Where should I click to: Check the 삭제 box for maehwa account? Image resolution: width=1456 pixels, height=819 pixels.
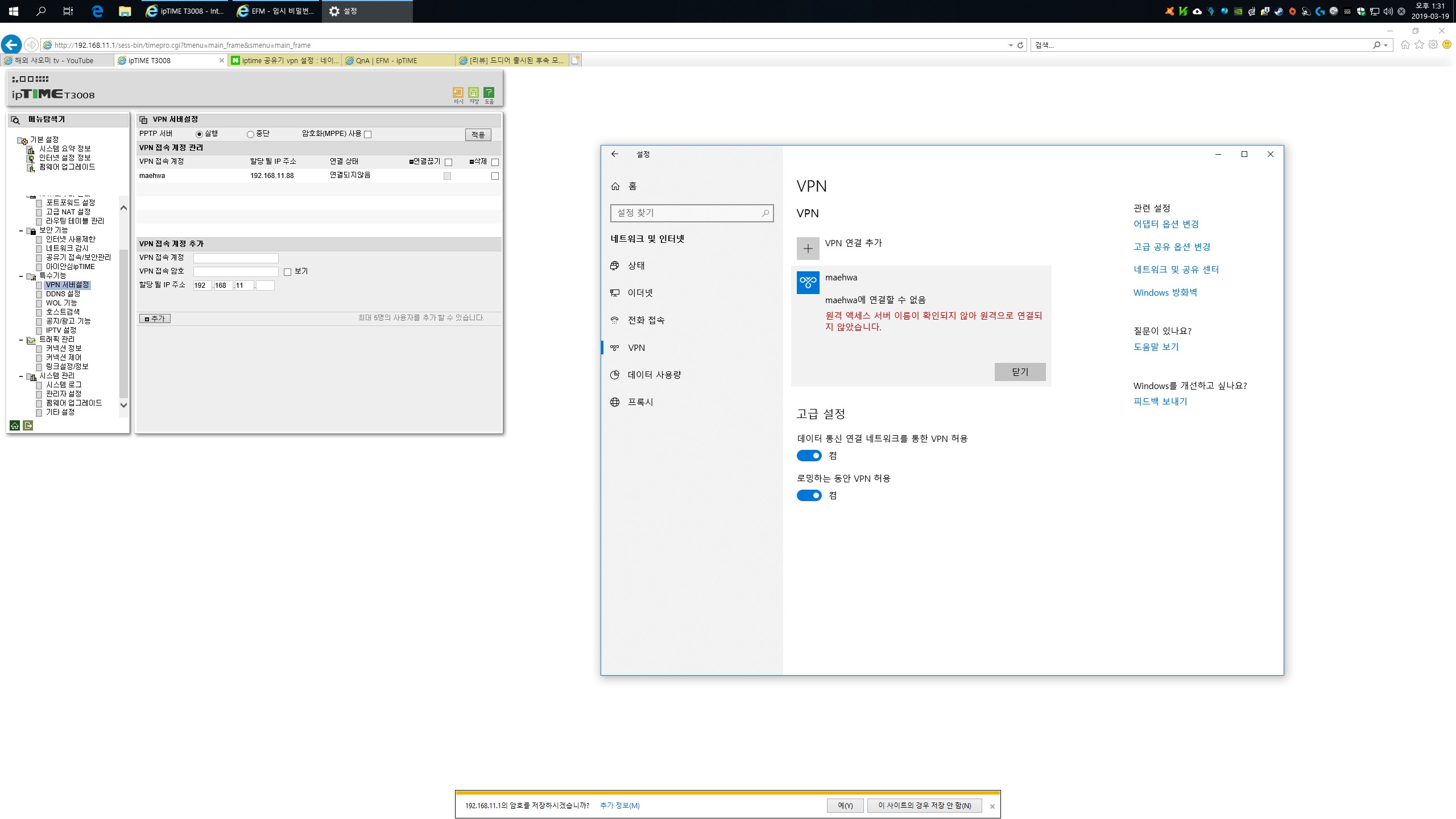pyautogui.click(x=495, y=176)
